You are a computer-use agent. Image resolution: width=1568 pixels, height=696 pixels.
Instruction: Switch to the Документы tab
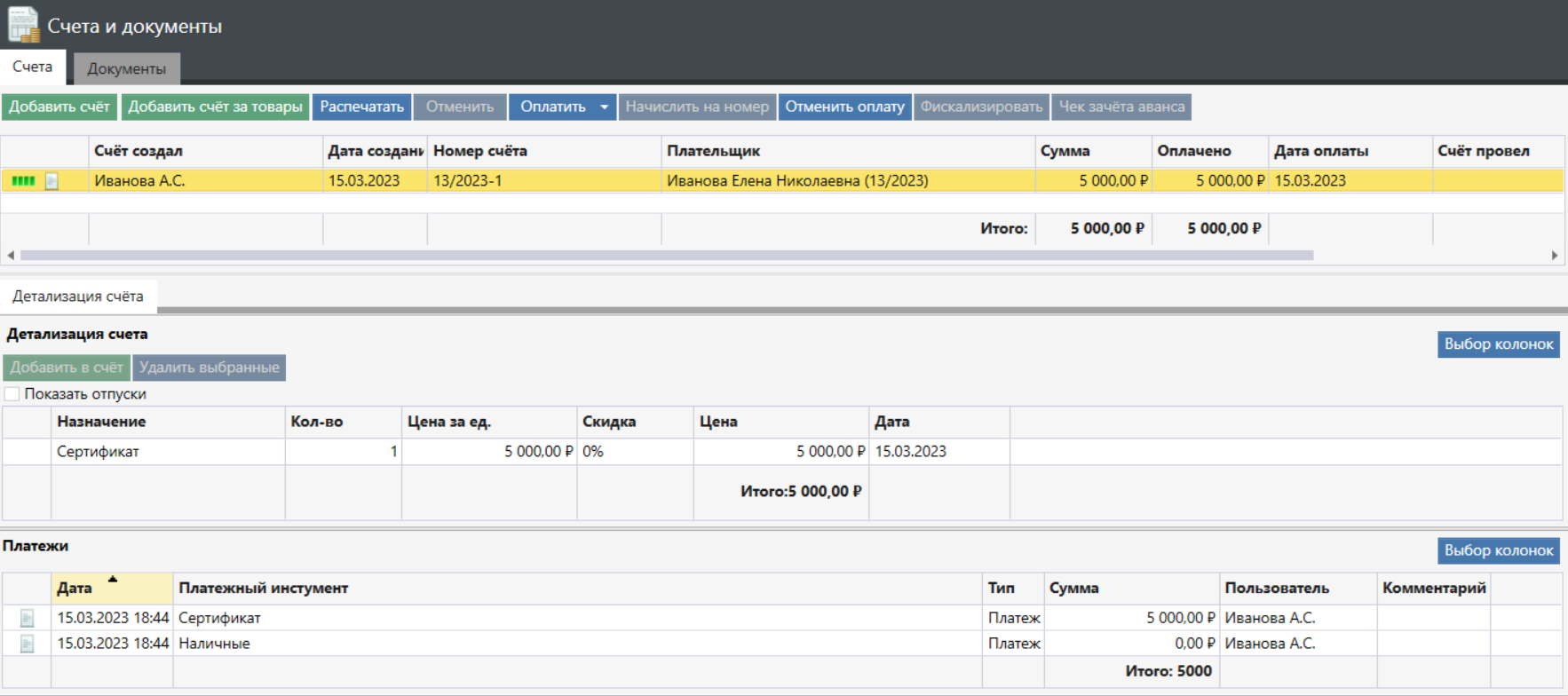click(x=126, y=68)
